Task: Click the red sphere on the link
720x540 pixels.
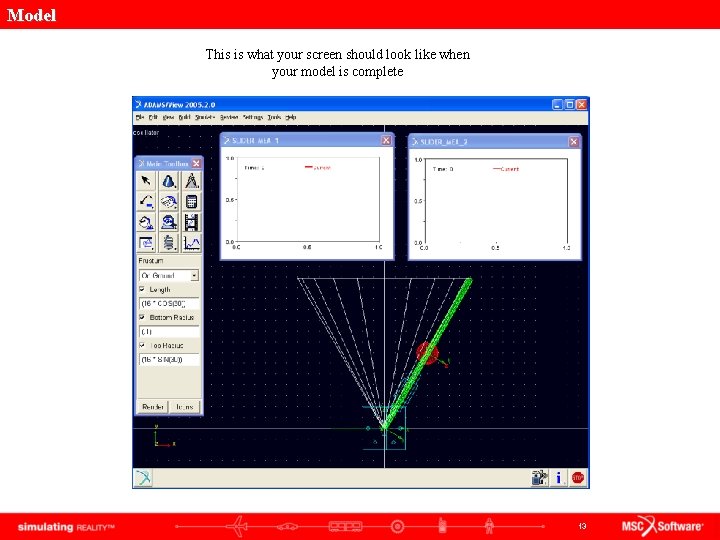Action: pyautogui.click(x=428, y=353)
